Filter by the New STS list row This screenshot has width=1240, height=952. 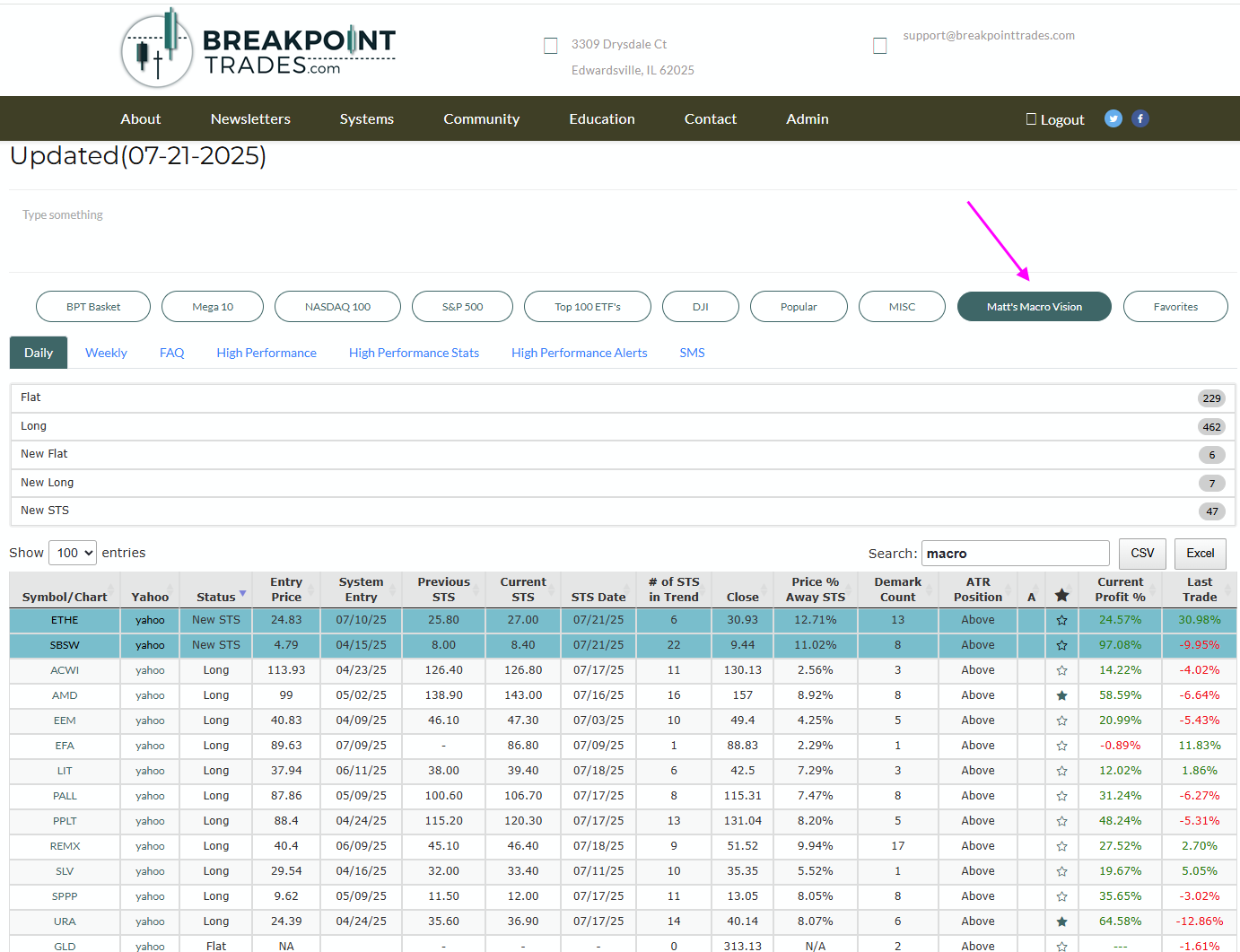(x=623, y=511)
